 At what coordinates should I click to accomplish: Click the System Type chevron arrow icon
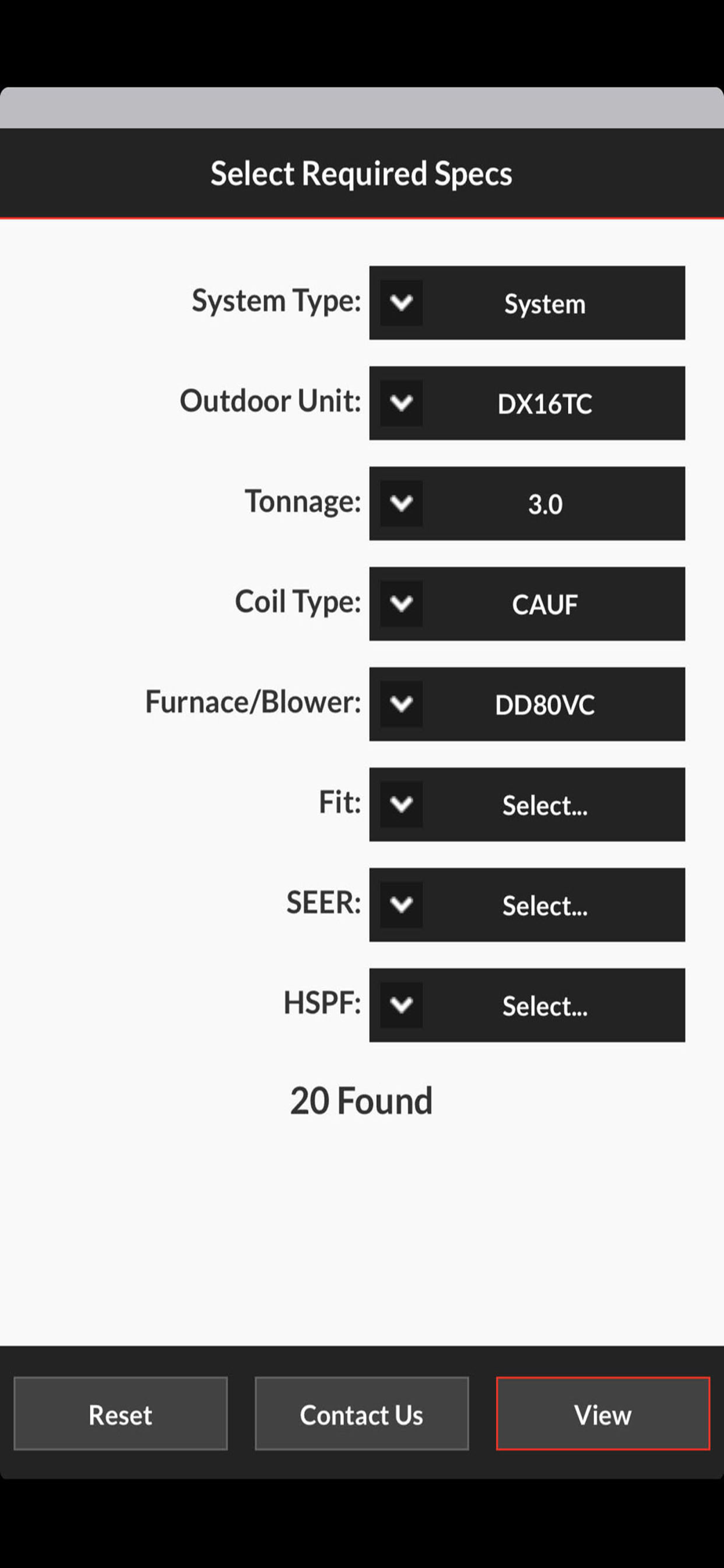pyautogui.click(x=401, y=303)
